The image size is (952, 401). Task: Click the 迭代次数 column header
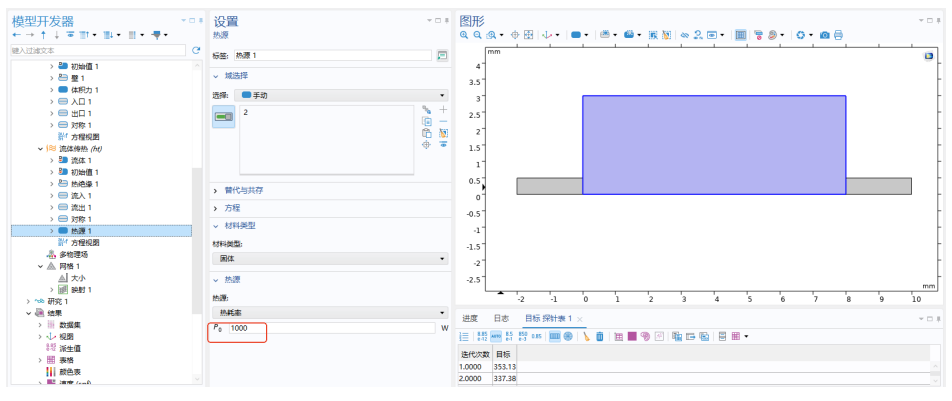coord(475,354)
